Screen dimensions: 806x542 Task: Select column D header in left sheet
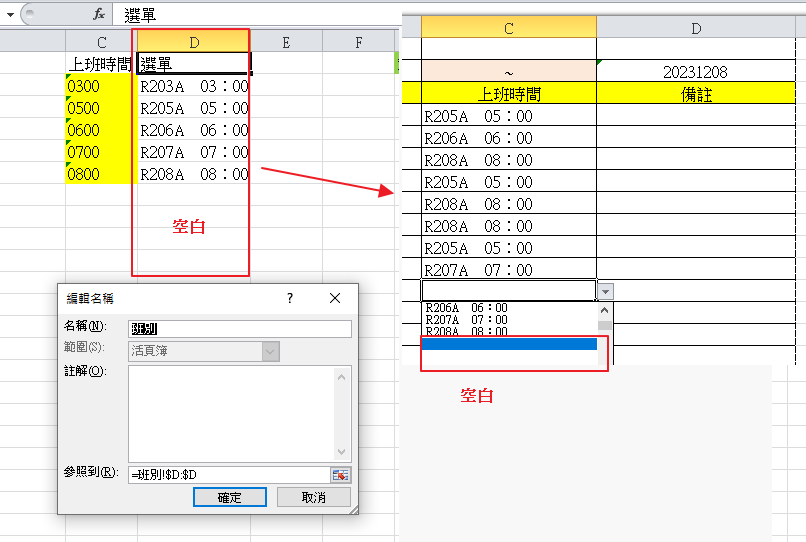click(193, 42)
